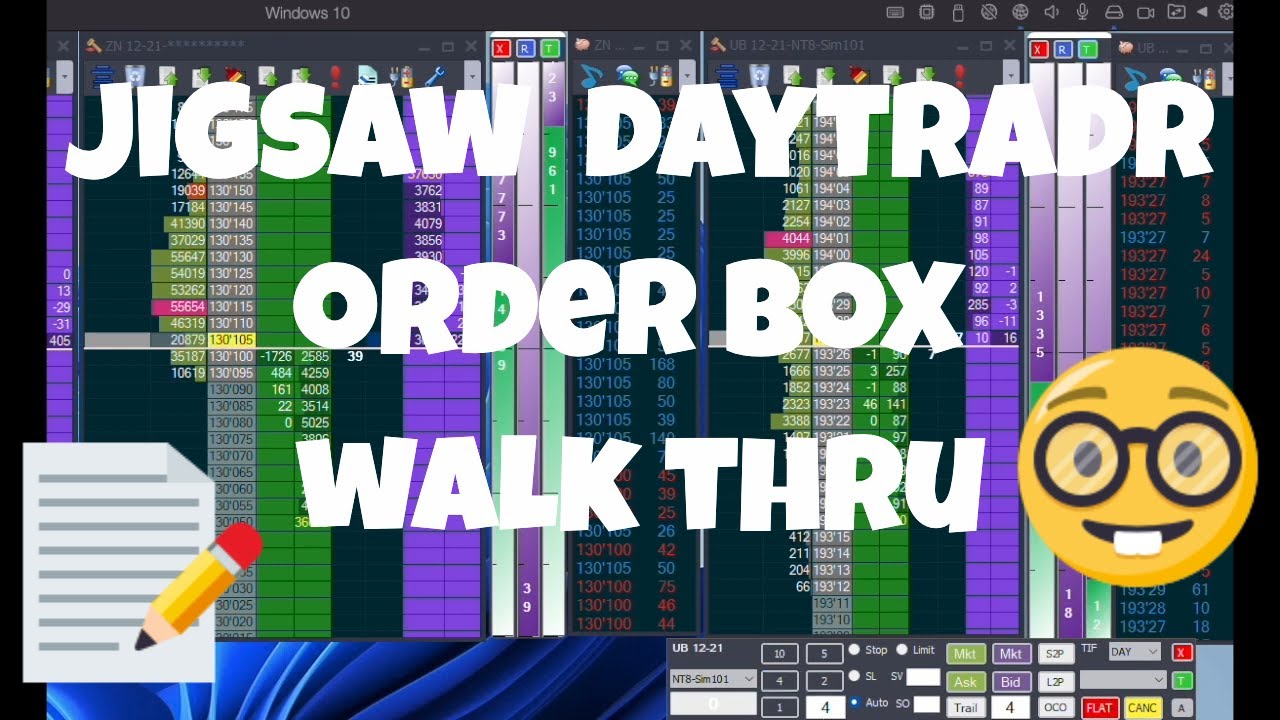Click the green Ask button
1280x720 pixels.
(x=965, y=682)
